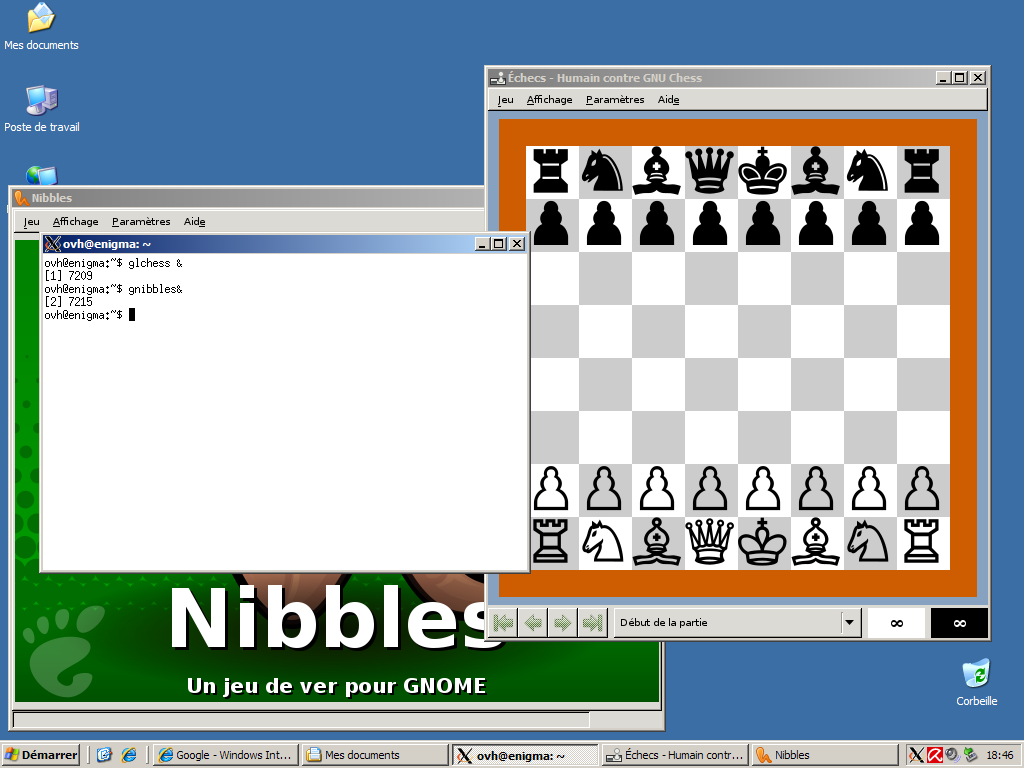The image size is (1024, 768).
Task: Open the Affichage menu in the Échecs window
Action: pyautogui.click(x=549, y=100)
